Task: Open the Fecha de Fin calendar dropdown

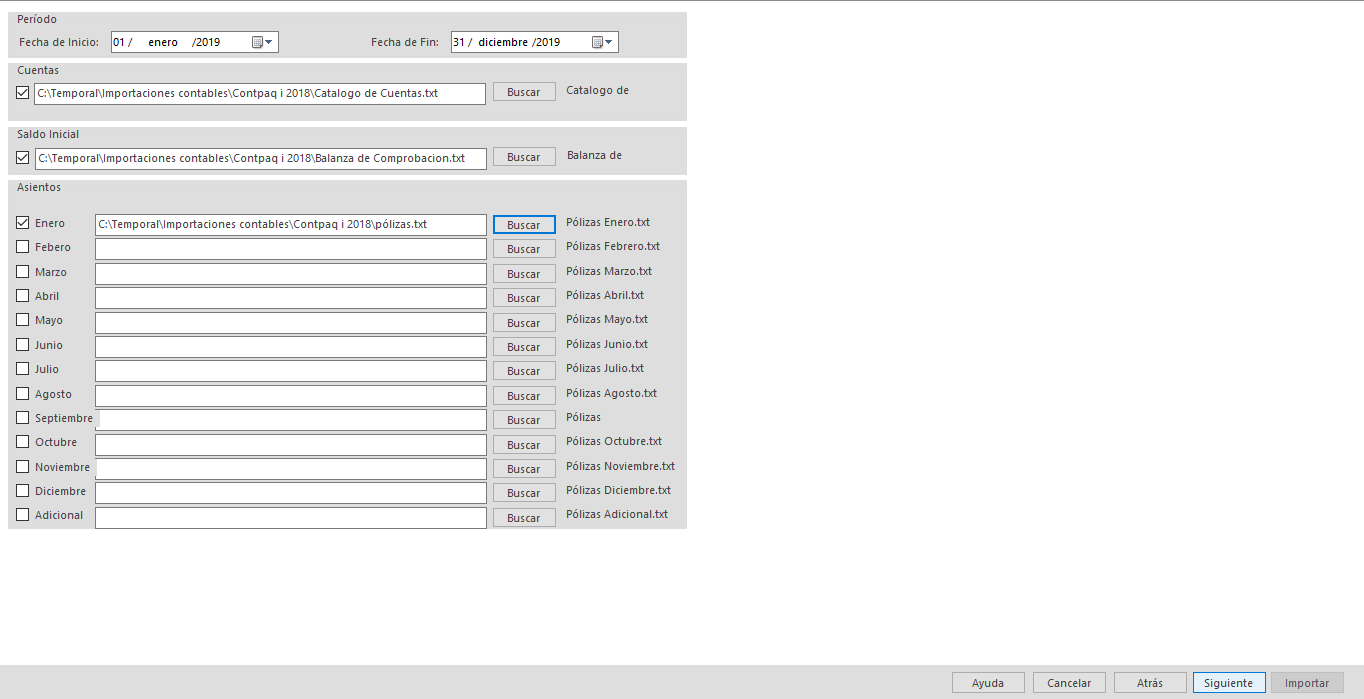Action: tap(603, 42)
